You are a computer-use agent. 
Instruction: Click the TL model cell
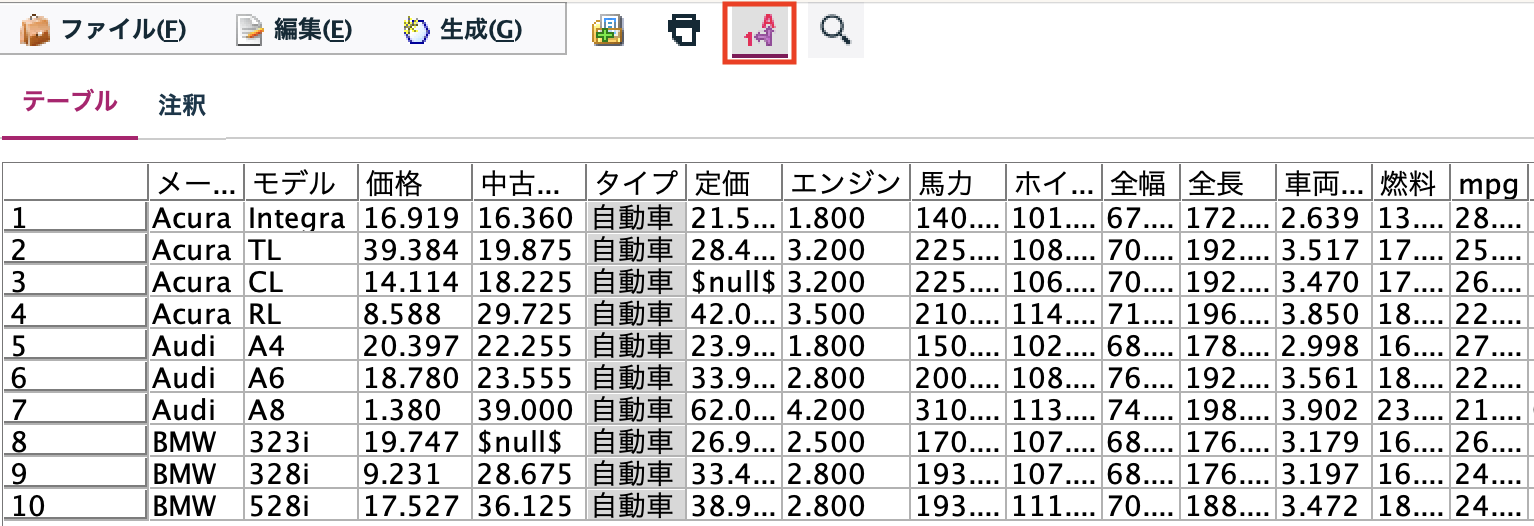coord(302,249)
